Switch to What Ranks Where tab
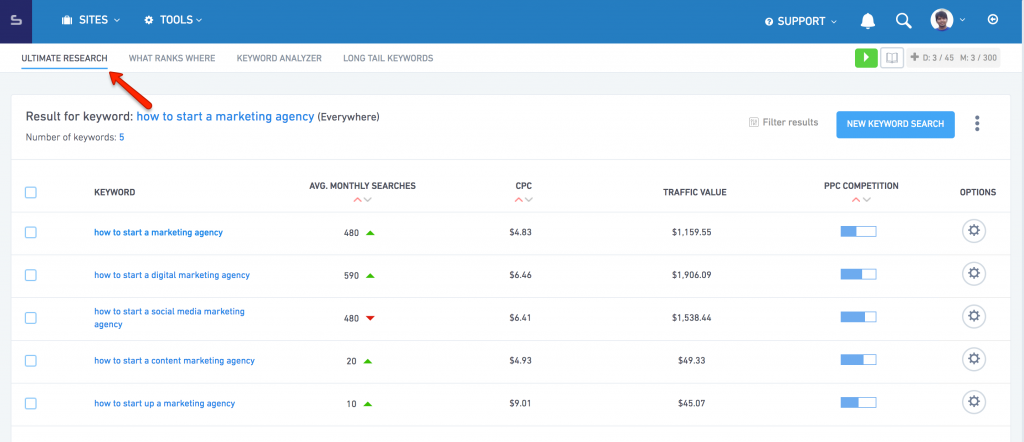1024x442 pixels. pos(172,58)
